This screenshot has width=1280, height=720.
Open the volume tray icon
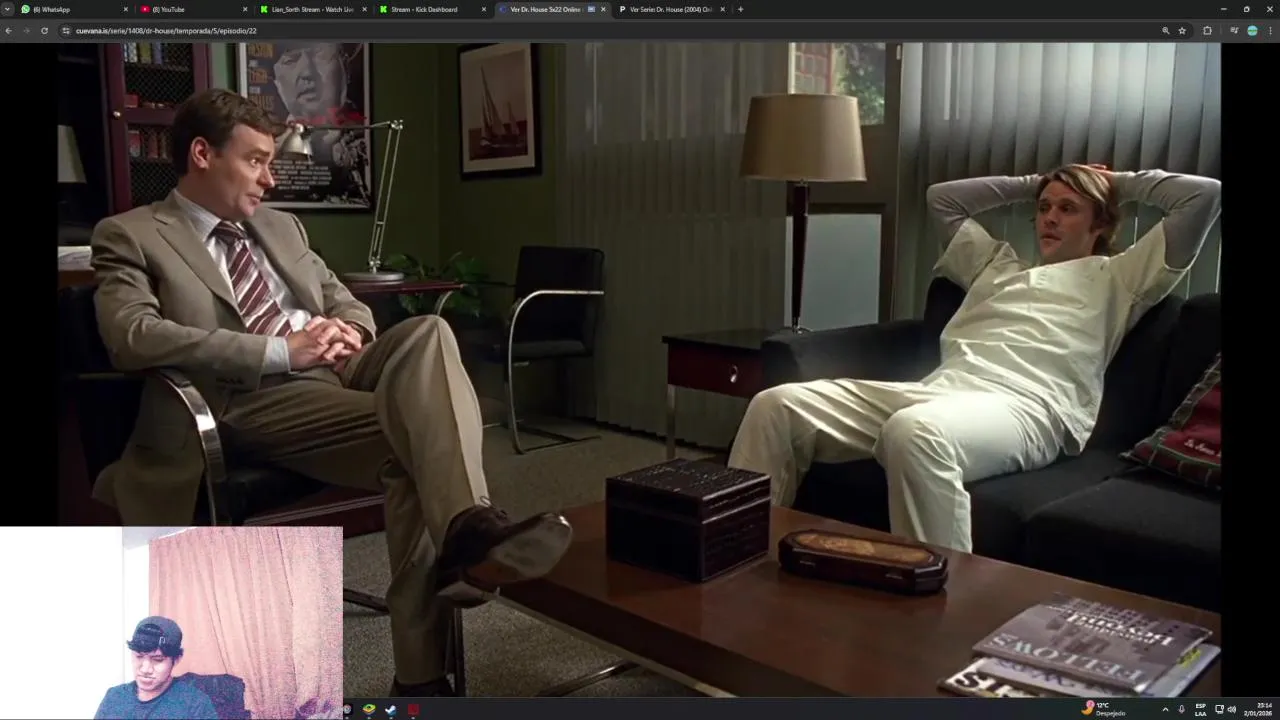point(1231,709)
